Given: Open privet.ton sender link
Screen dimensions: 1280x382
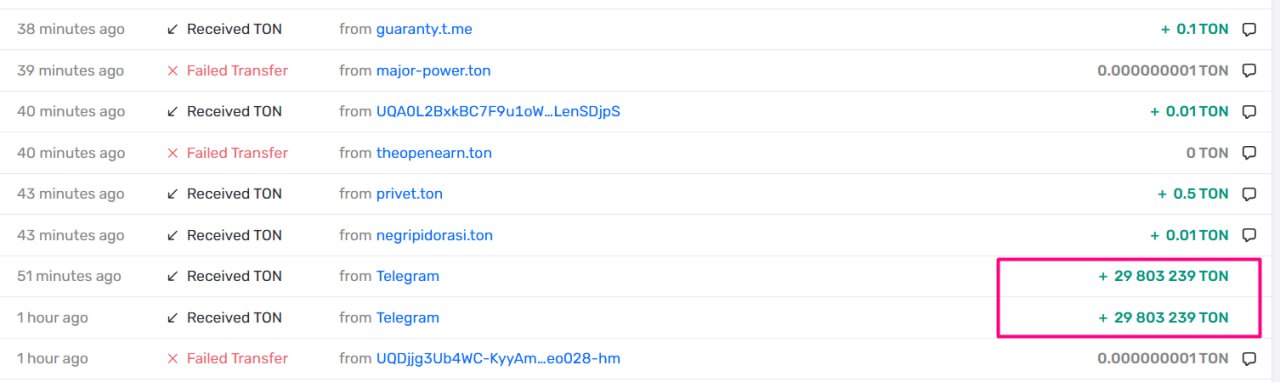Looking at the screenshot, I should click(409, 194).
